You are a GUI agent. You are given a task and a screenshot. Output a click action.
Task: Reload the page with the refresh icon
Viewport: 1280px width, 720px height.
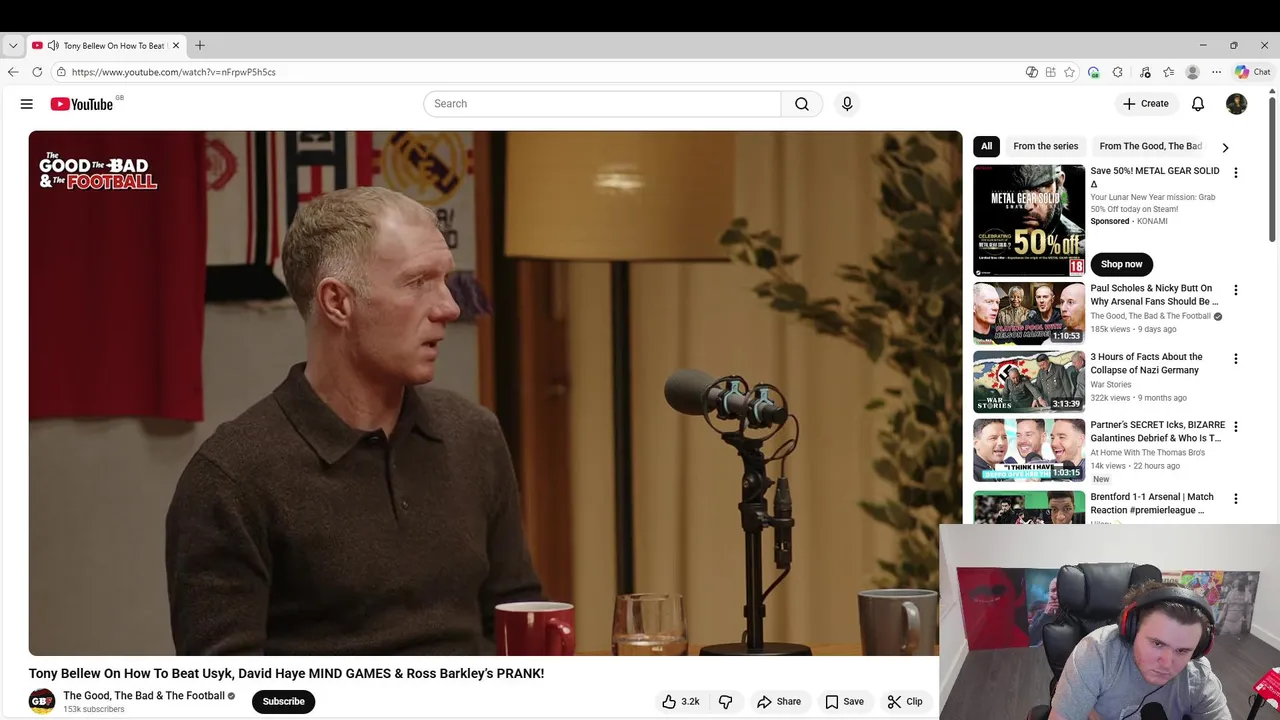pos(37,72)
